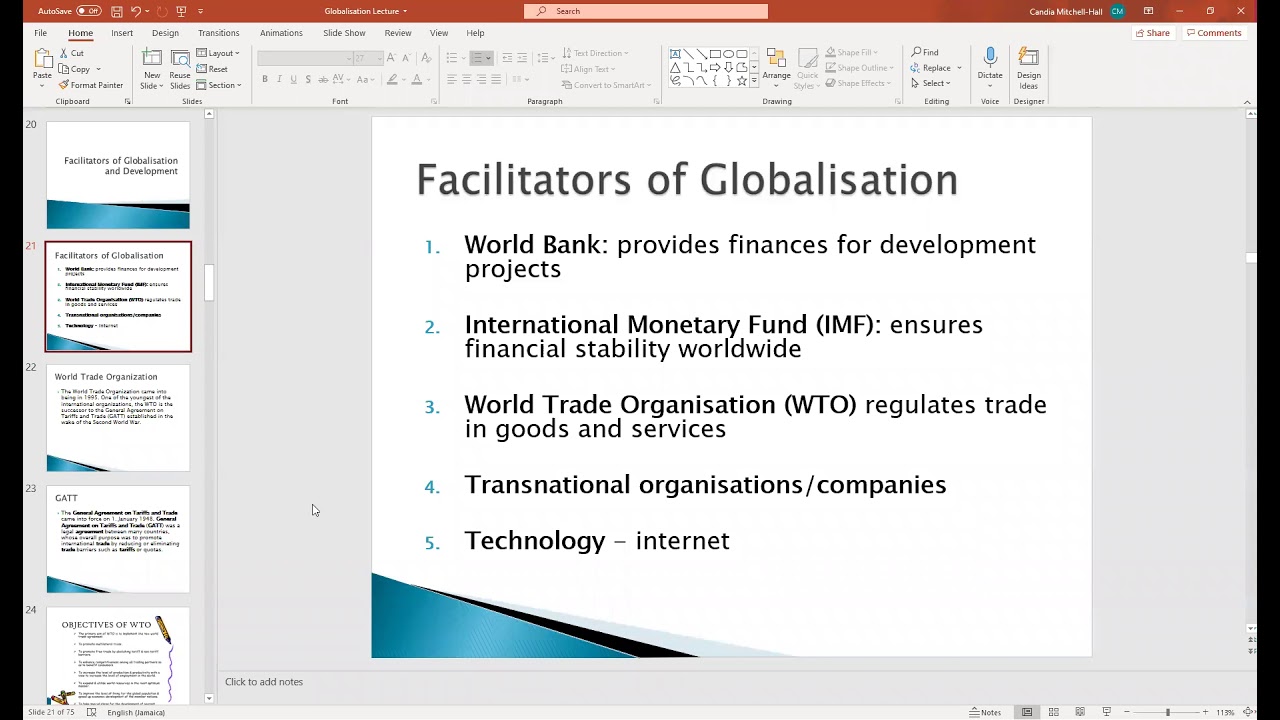The height and width of the screenshot is (720, 1280).
Task: Click Reading View icon
Action: [x=1080, y=712]
